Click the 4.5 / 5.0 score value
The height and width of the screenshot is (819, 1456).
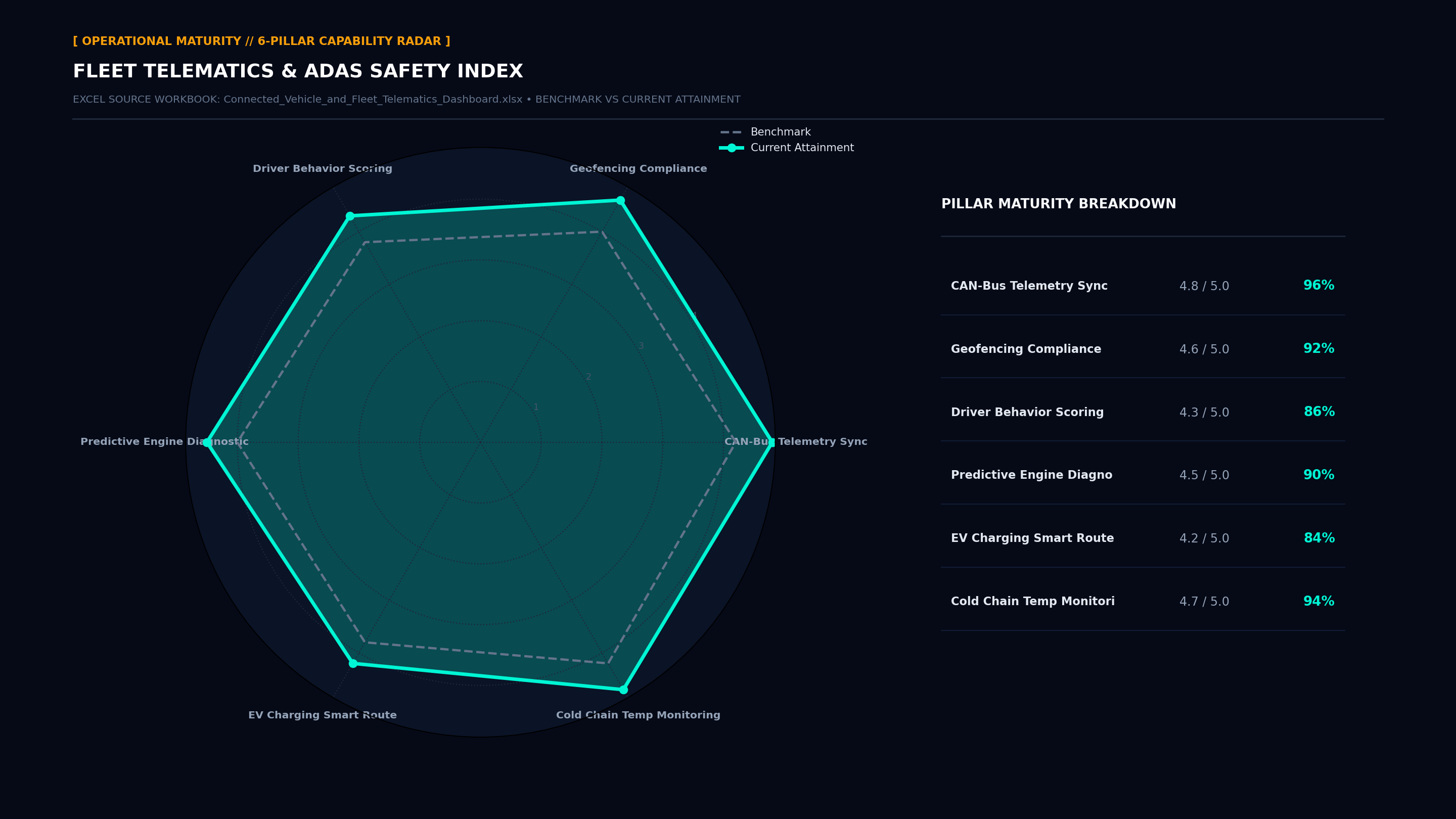point(1204,476)
